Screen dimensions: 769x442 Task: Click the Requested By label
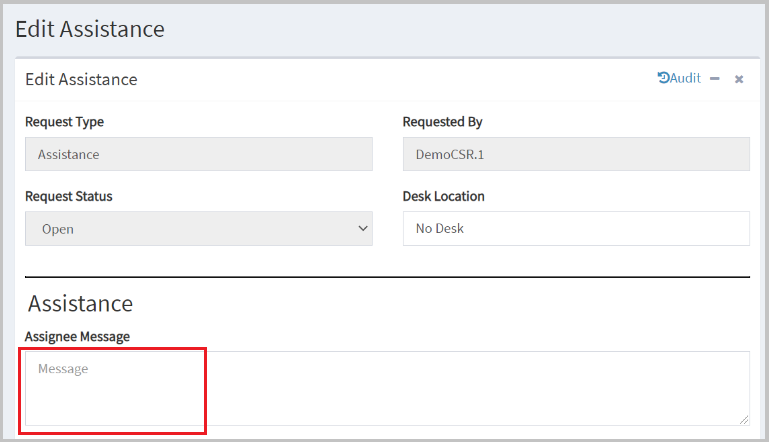click(x=442, y=122)
